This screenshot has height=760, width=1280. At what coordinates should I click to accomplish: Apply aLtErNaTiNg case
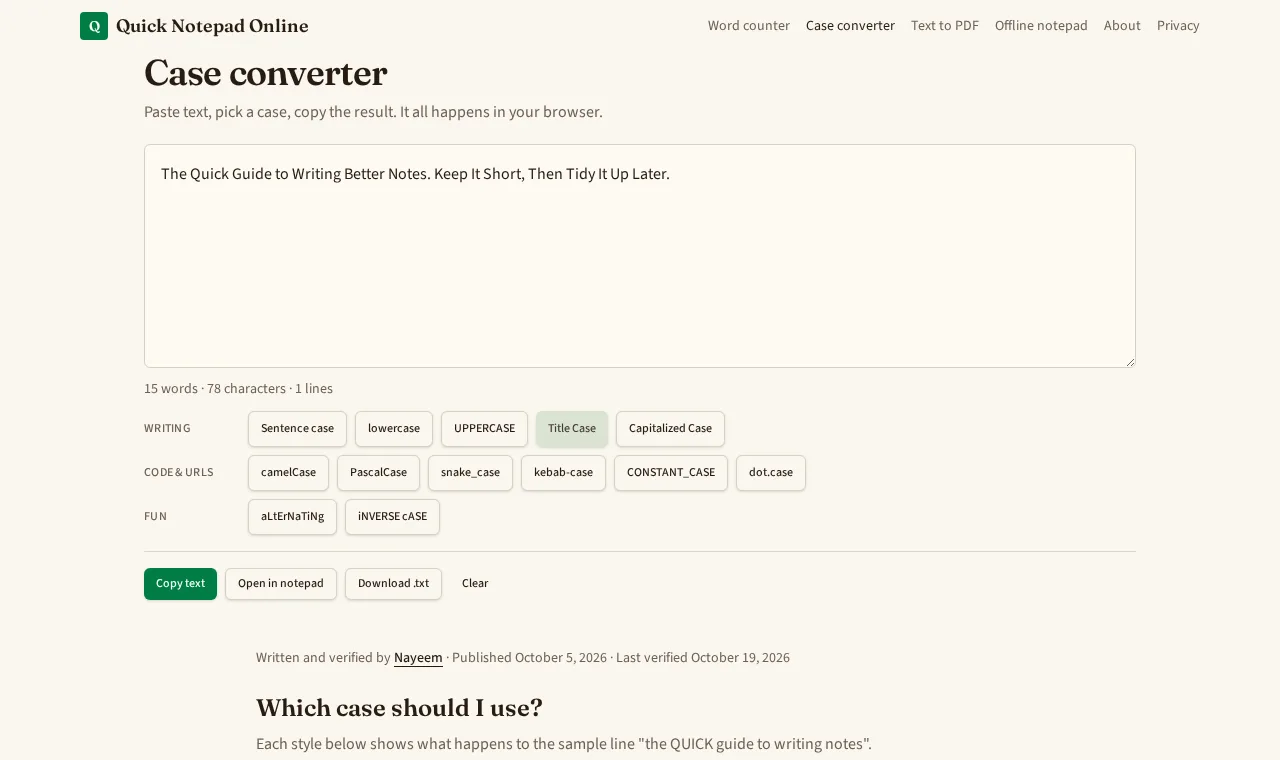click(292, 517)
